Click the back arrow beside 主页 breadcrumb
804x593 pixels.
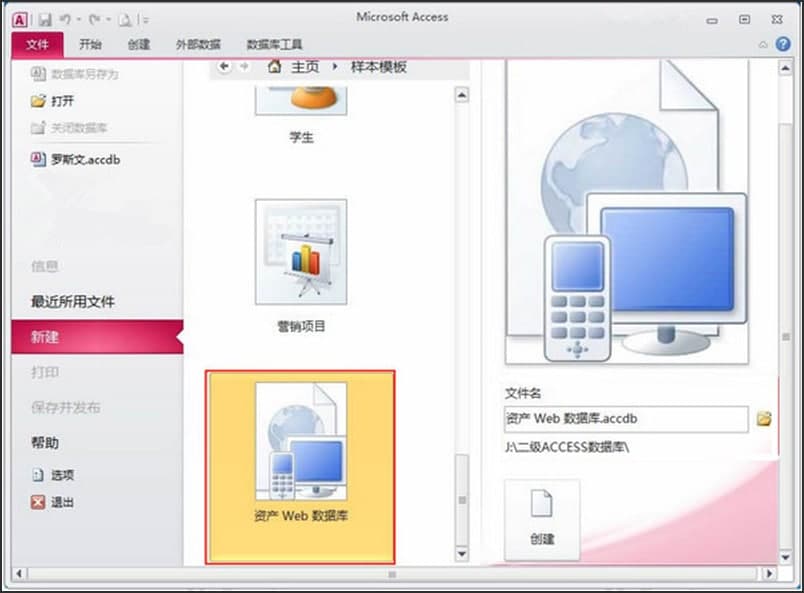coord(223,67)
